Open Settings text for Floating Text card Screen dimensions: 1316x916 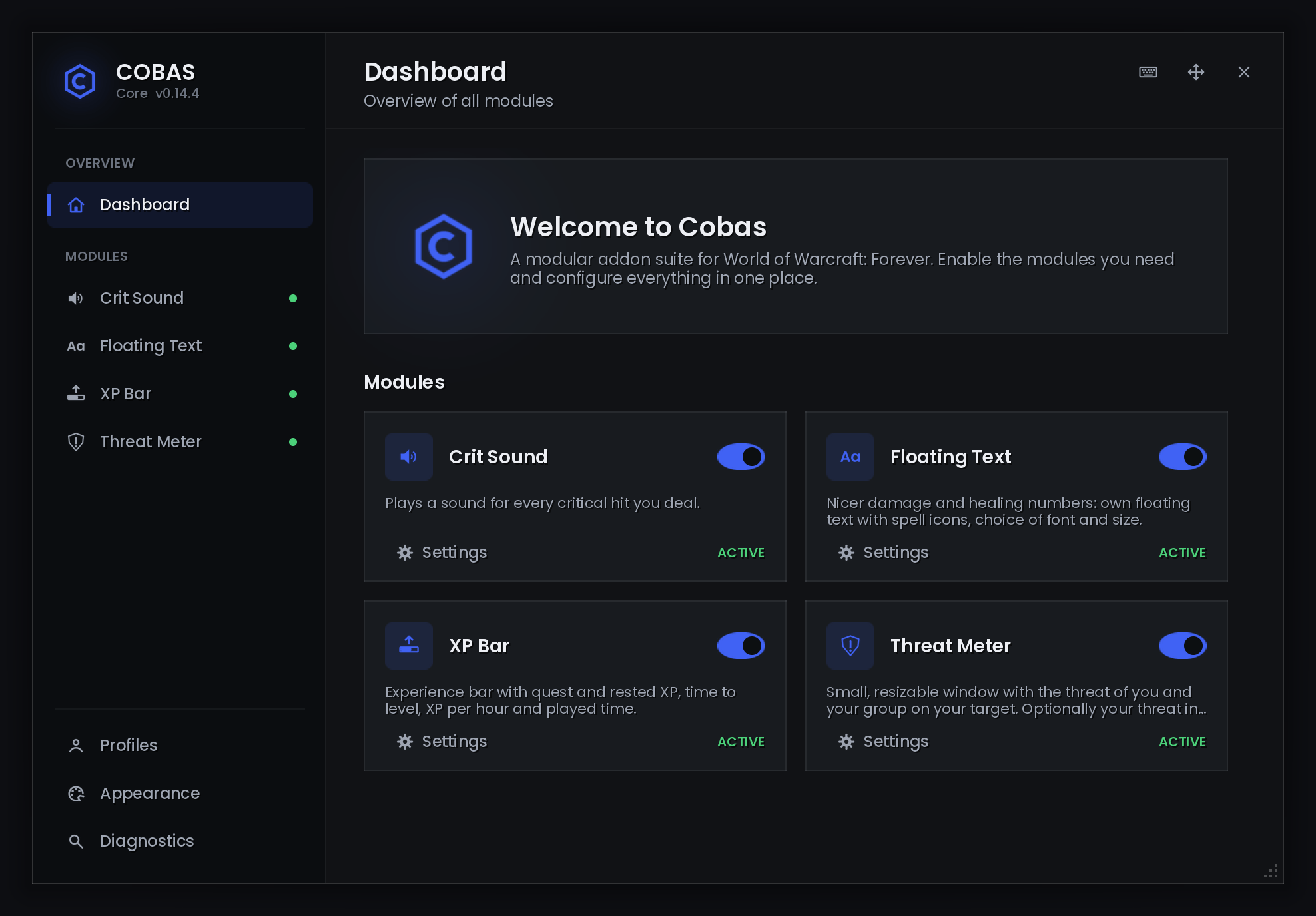coord(896,553)
